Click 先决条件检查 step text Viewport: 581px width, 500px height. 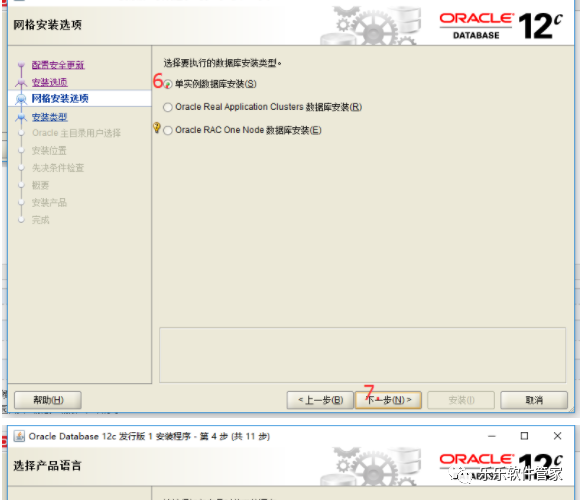coord(58,168)
